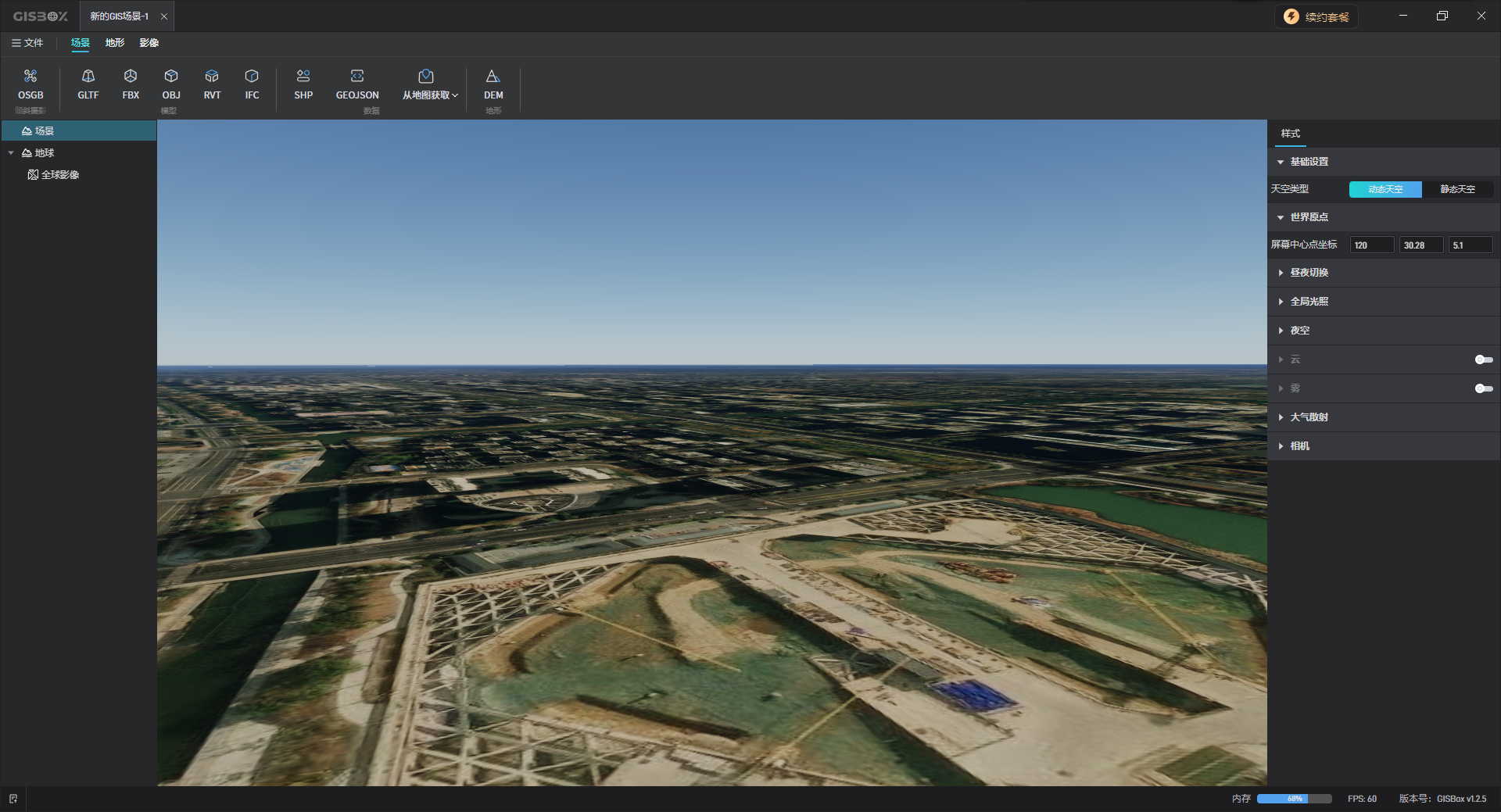This screenshot has height=812, width=1501.
Task: Choose 静态天空 sky type
Action: tap(1458, 189)
